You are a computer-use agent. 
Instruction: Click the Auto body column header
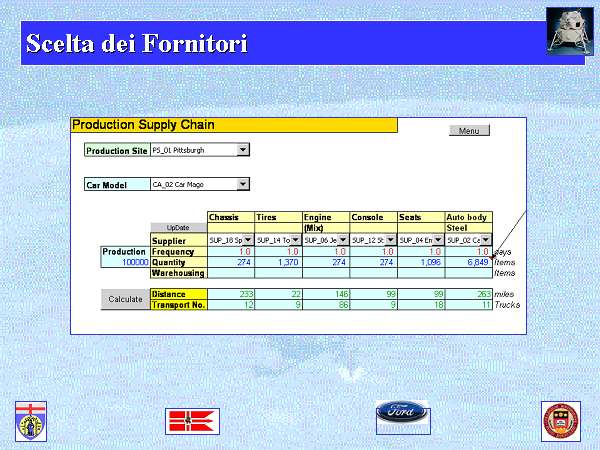[x=469, y=217]
